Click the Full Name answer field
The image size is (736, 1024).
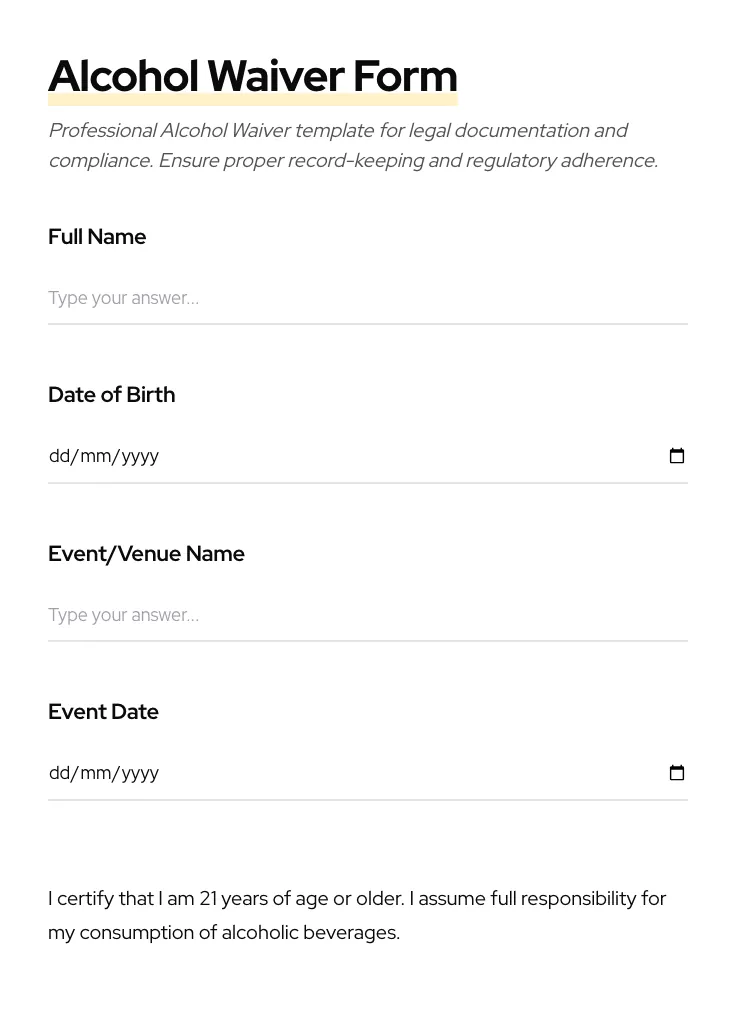[367, 298]
